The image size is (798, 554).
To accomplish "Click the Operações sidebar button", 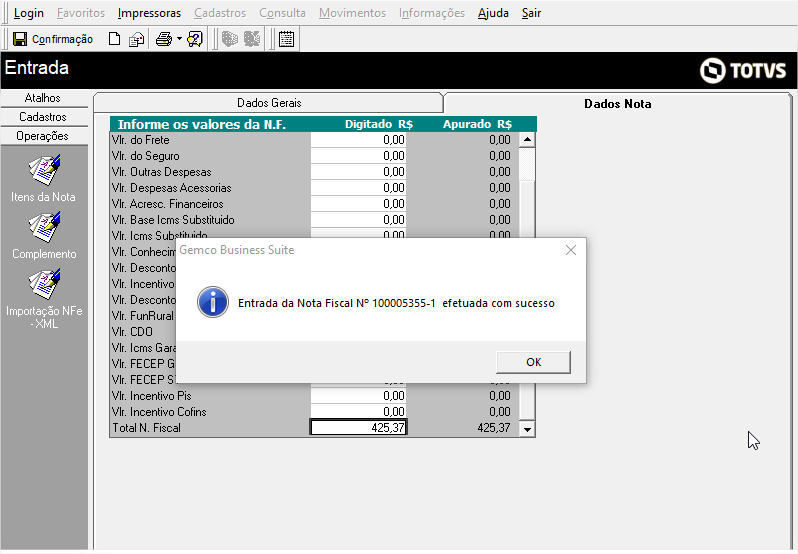I will point(43,136).
